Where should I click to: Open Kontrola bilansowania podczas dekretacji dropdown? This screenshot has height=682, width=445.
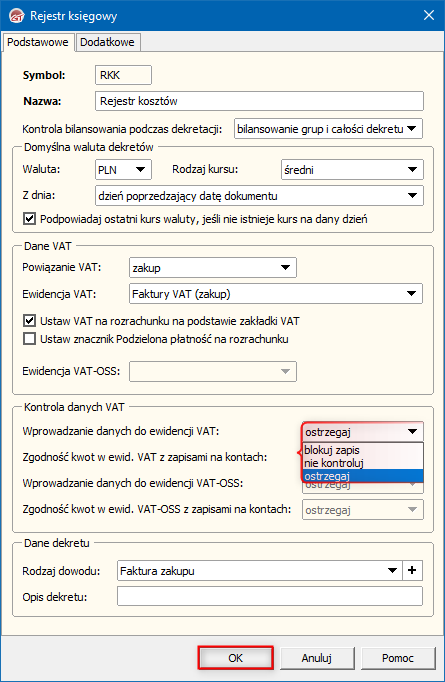click(328, 129)
